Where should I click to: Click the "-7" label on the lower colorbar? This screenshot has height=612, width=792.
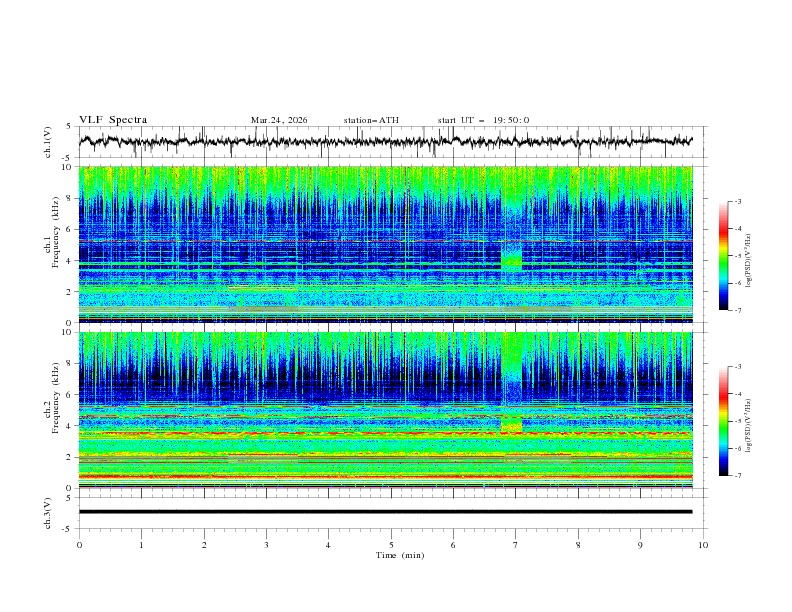tap(738, 475)
